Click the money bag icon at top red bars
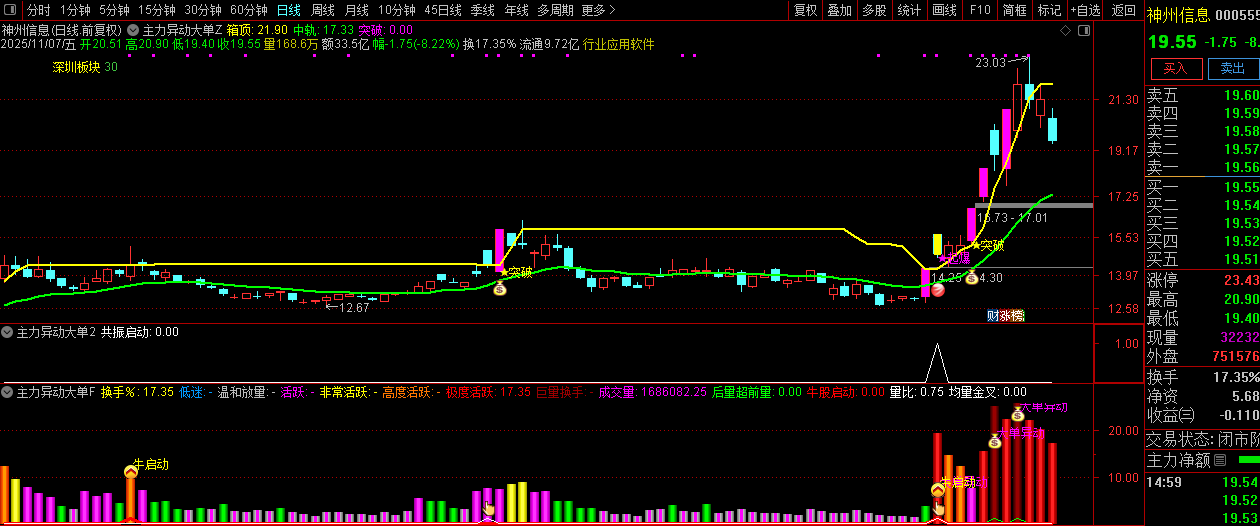This screenshot has height=526, width=1260. (1018, 414)
